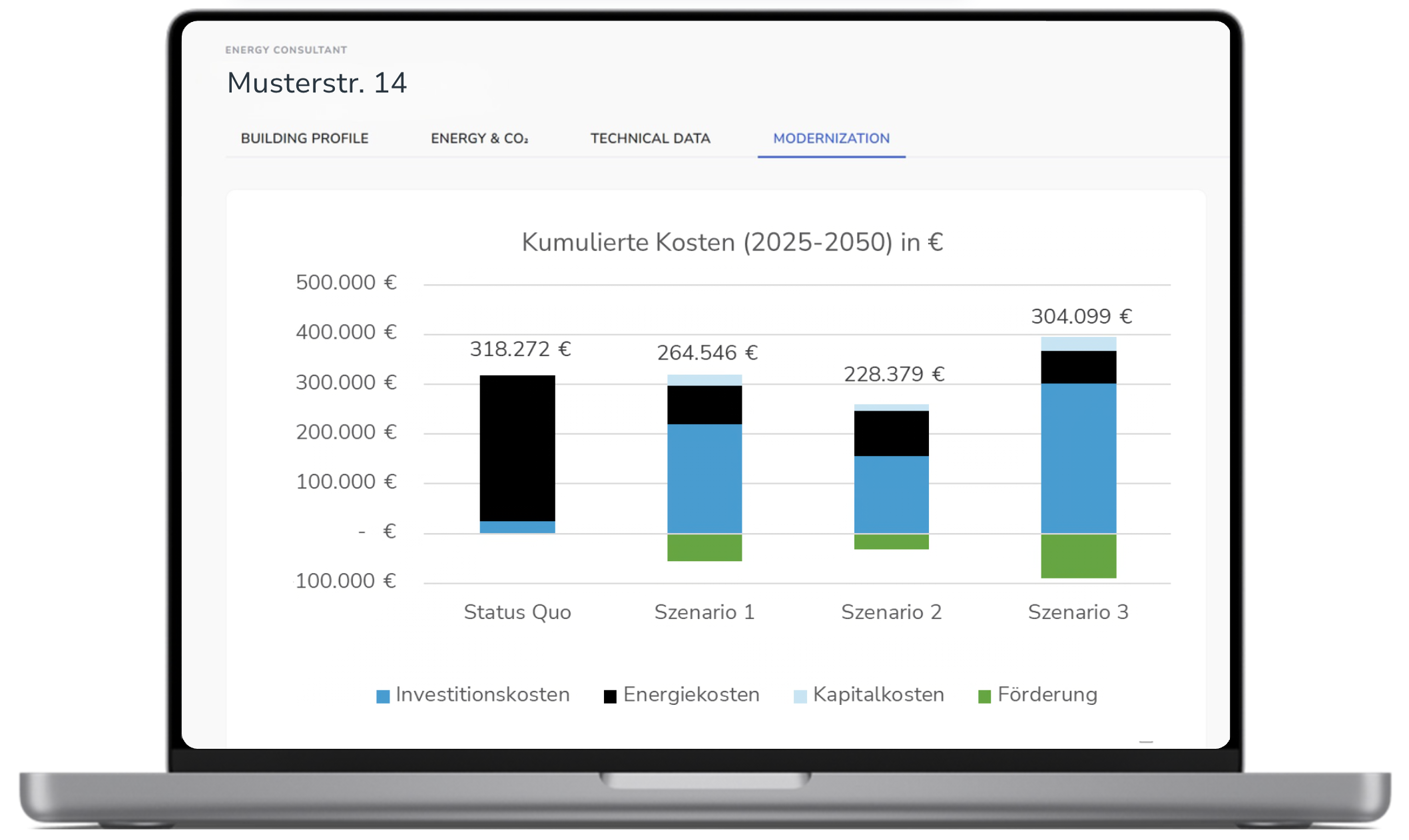Image resolution: width=1409 pixels, height=840 pixels.
Task: Toggle the Energiekosten legend label
Action: (691, 694)
